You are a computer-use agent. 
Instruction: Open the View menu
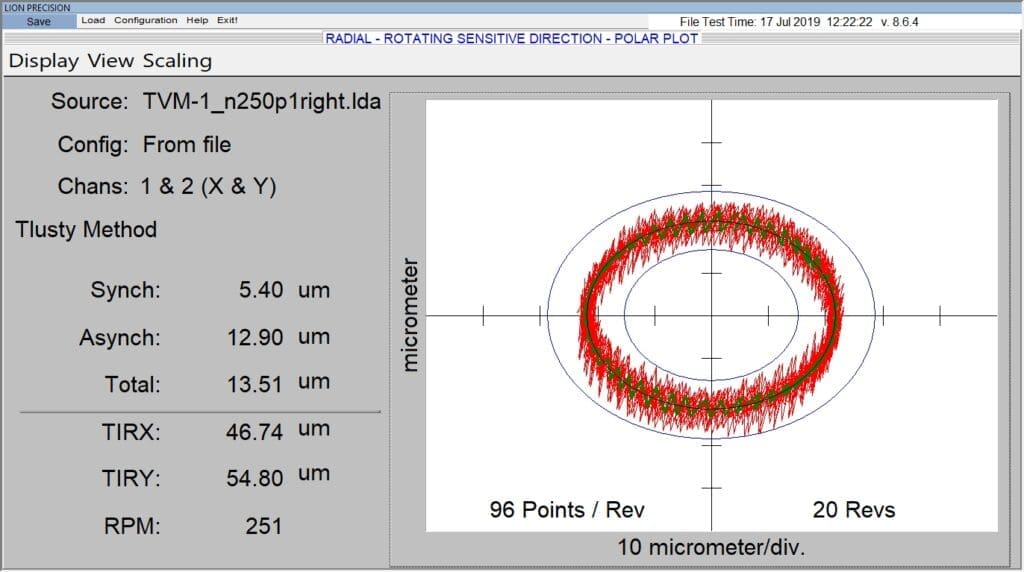click(112, 61)
